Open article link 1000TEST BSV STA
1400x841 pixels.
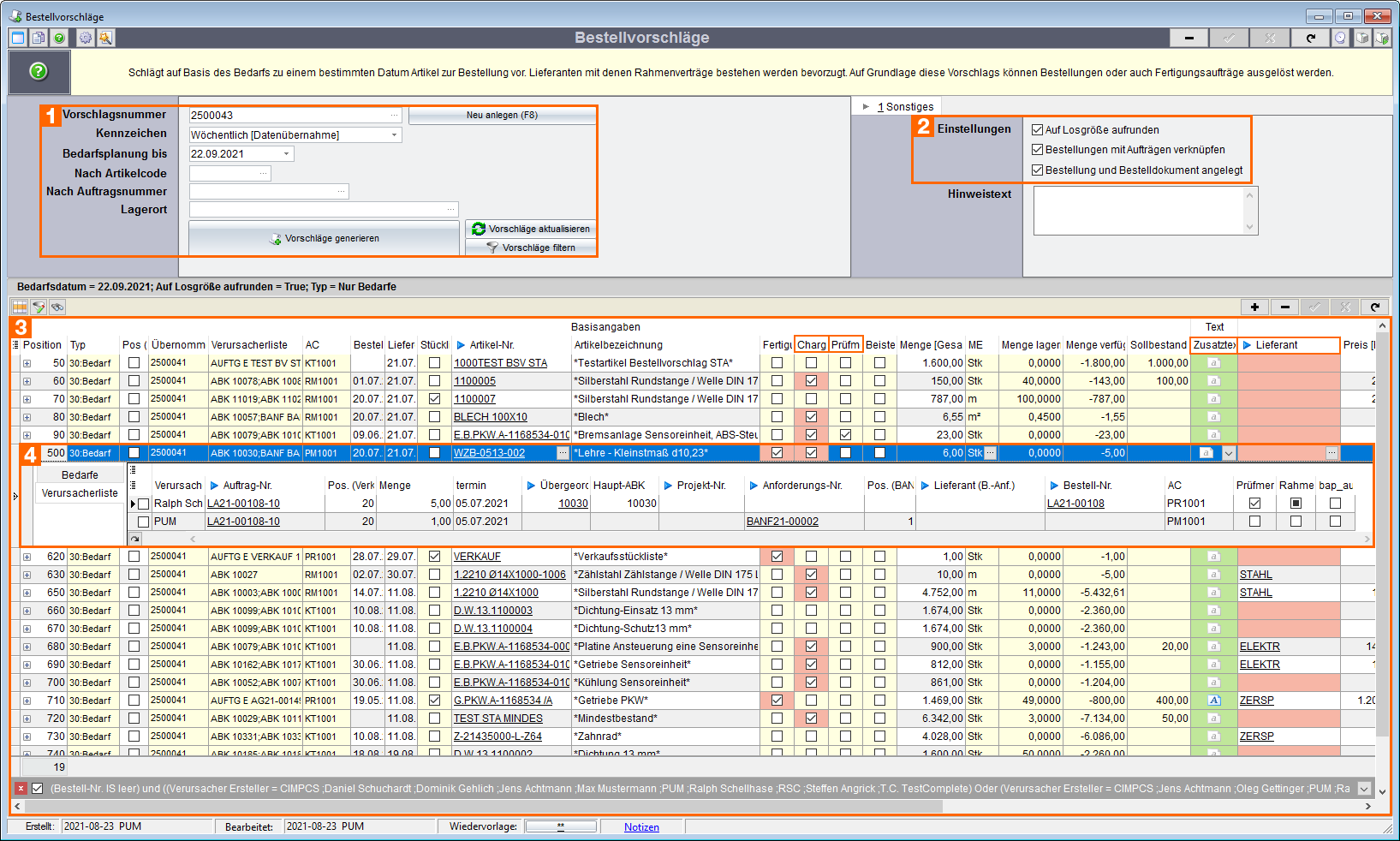point(500,363)
